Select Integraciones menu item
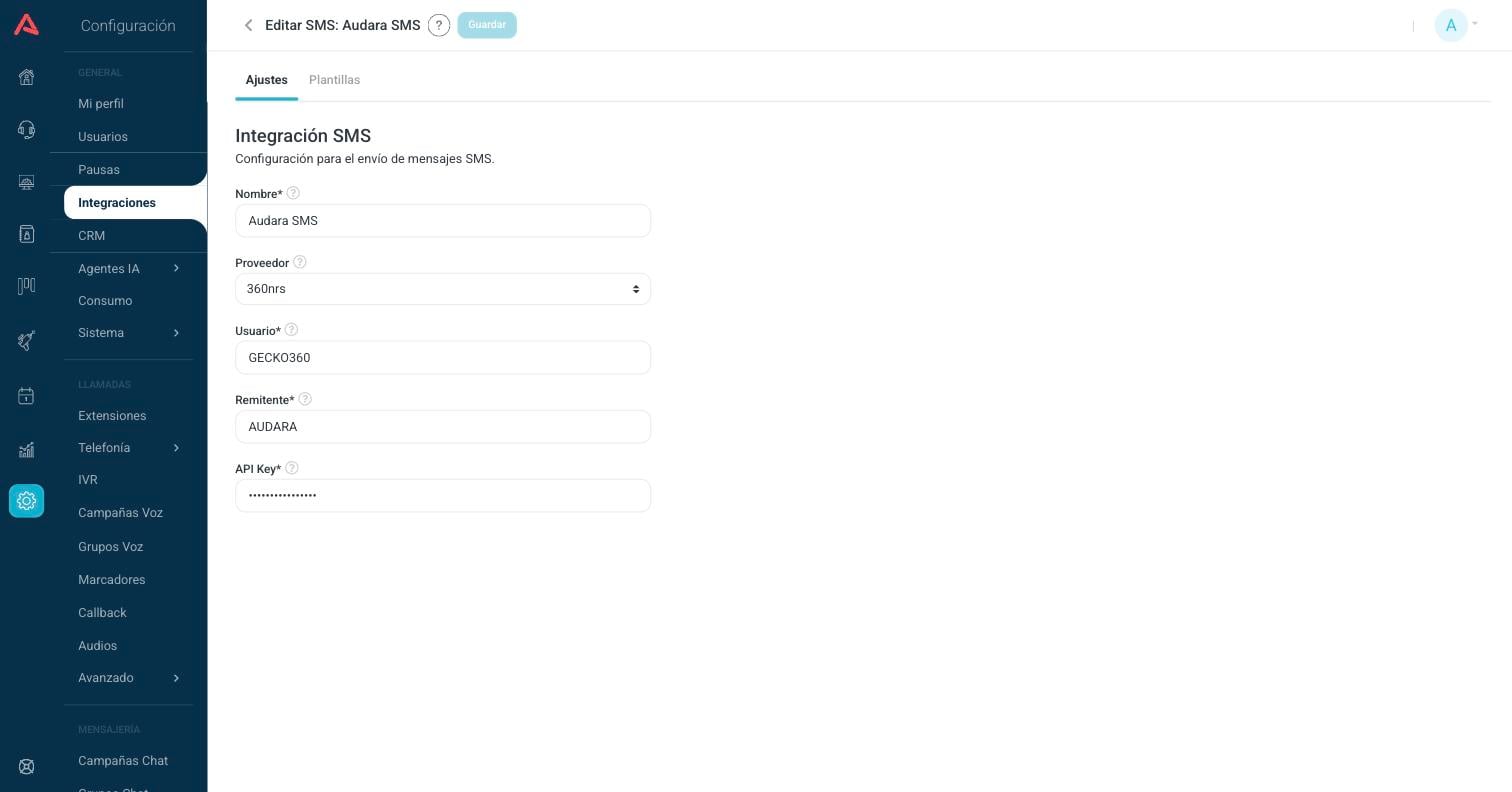 (x=135, y=203)
